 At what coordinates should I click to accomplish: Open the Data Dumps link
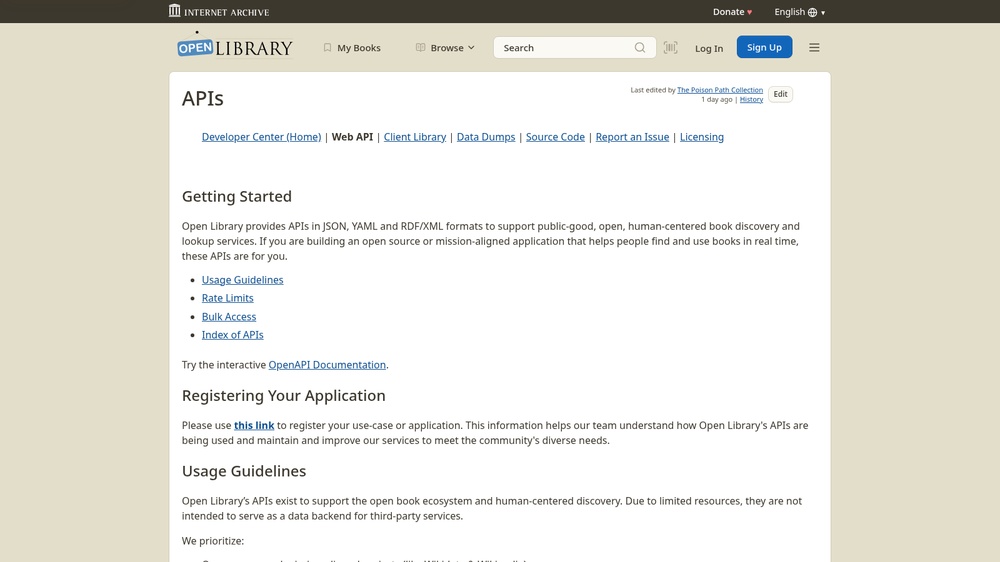486,137
